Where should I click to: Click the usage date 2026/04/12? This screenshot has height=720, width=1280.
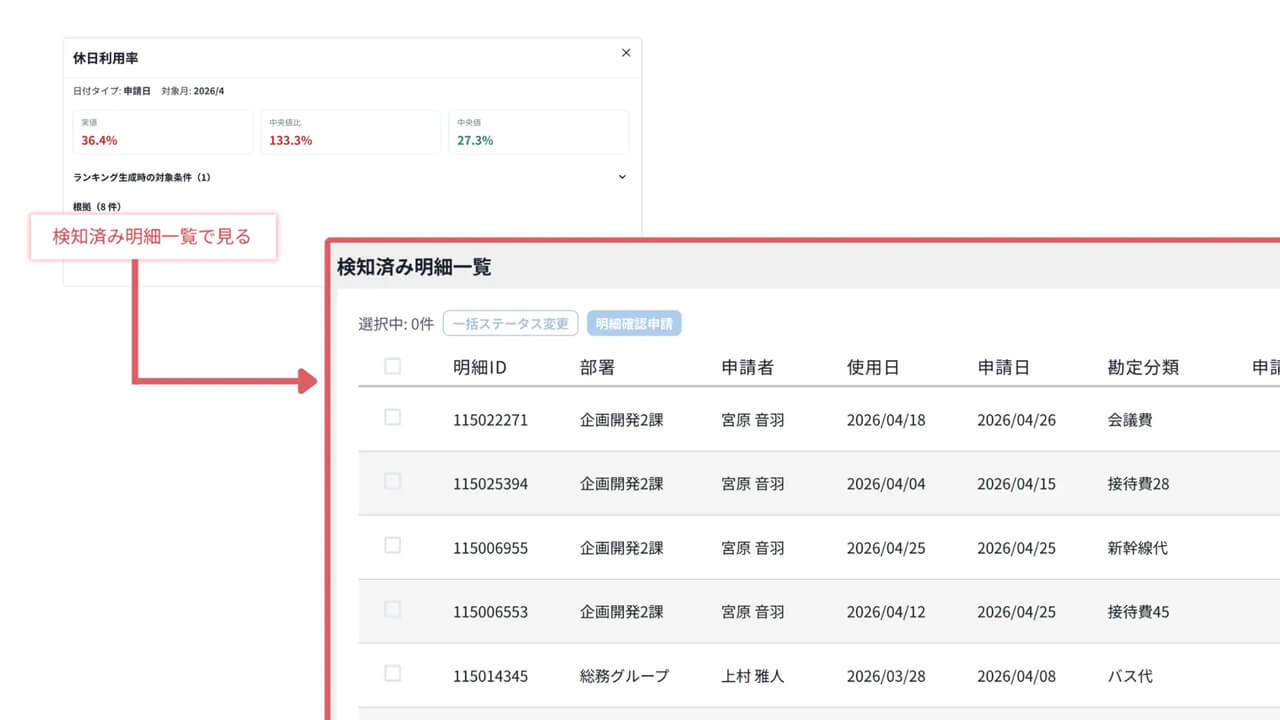point(886,612)
